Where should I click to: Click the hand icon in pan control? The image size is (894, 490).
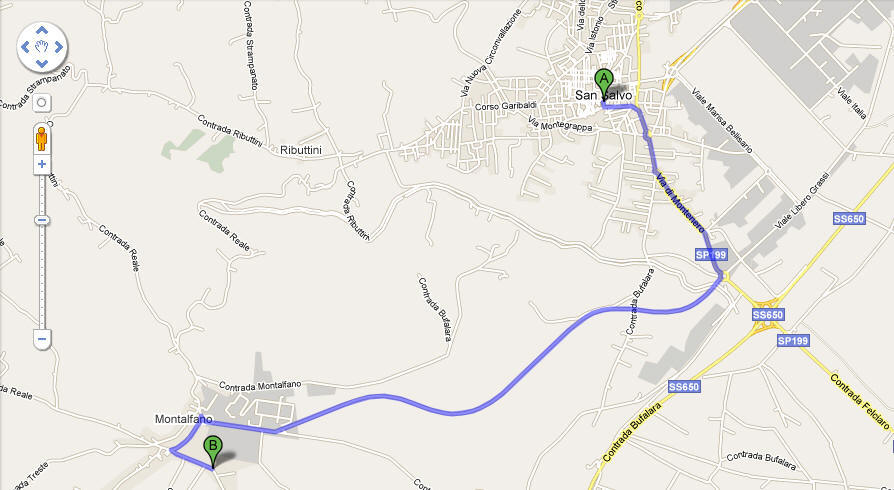click(x=42, y=47)
